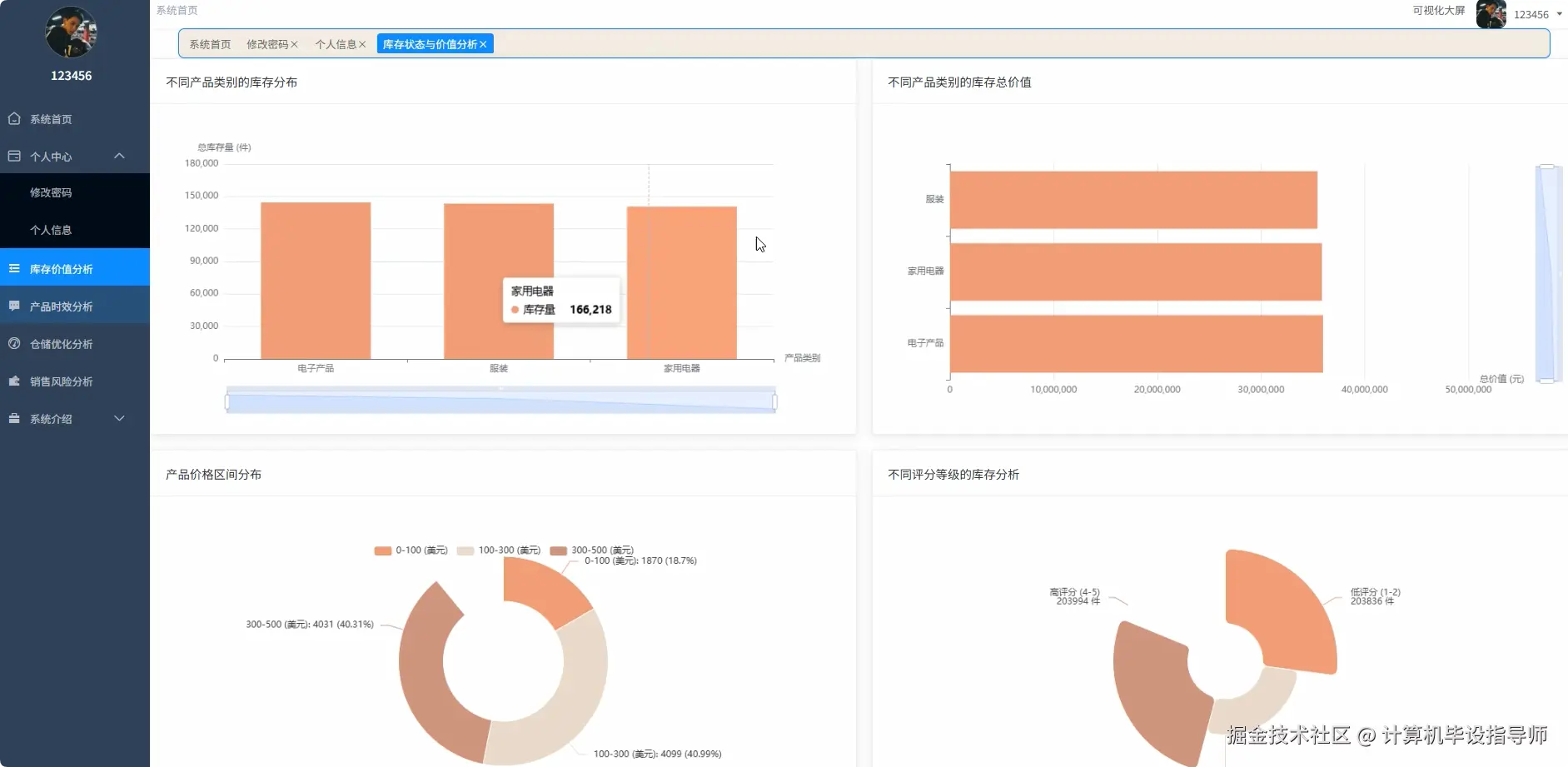Click the icon beside 销售风险分析
Image resolution: width=1568 pixels, height=767 pixels.
(14, 381)
